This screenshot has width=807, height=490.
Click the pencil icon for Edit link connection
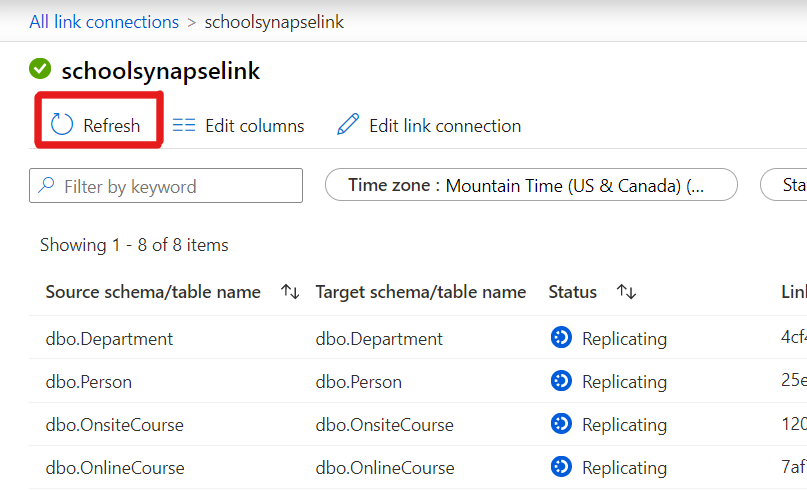click(x=348, y=125)
